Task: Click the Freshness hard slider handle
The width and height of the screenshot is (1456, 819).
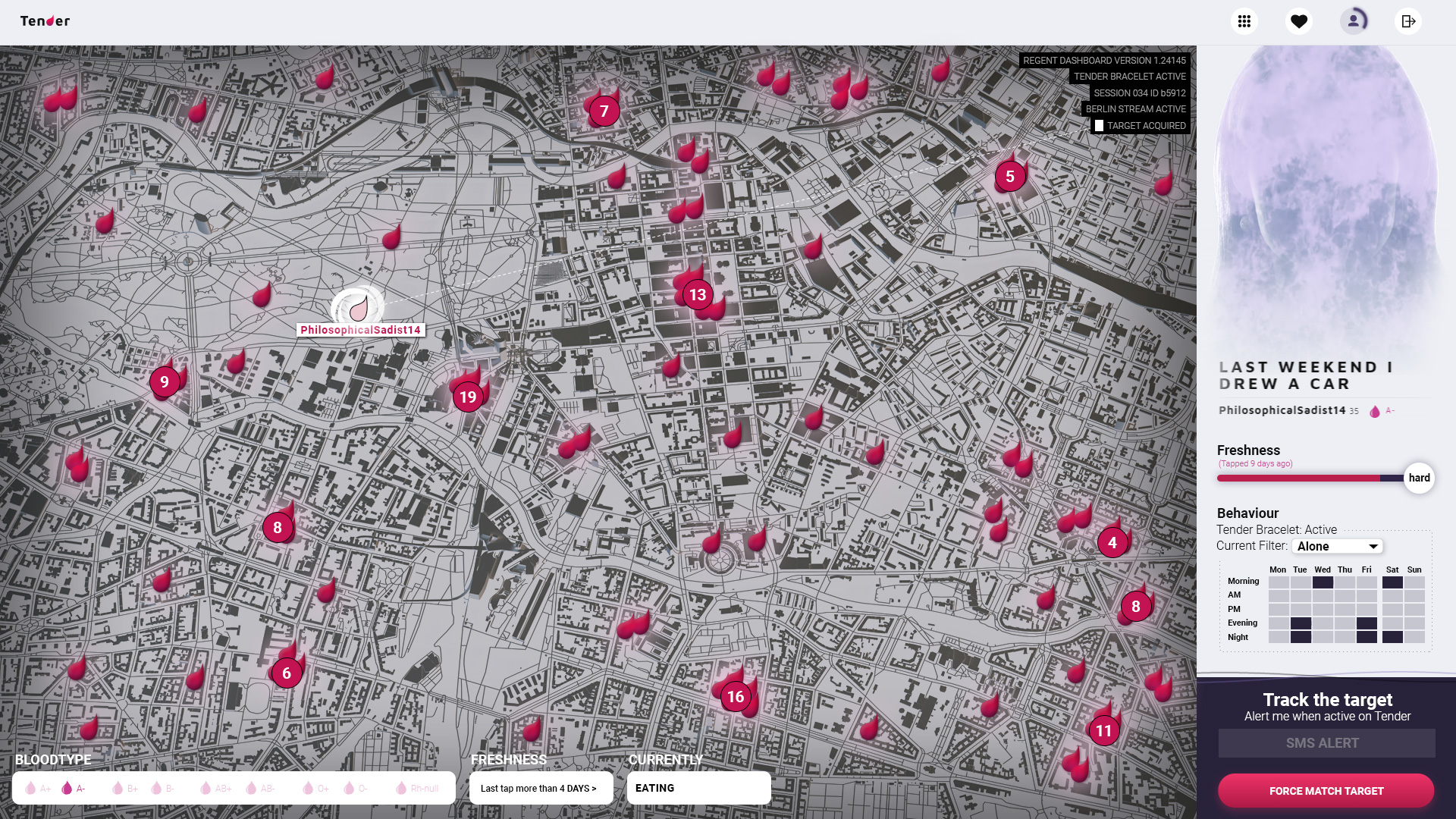Action: click(1419, 478)
